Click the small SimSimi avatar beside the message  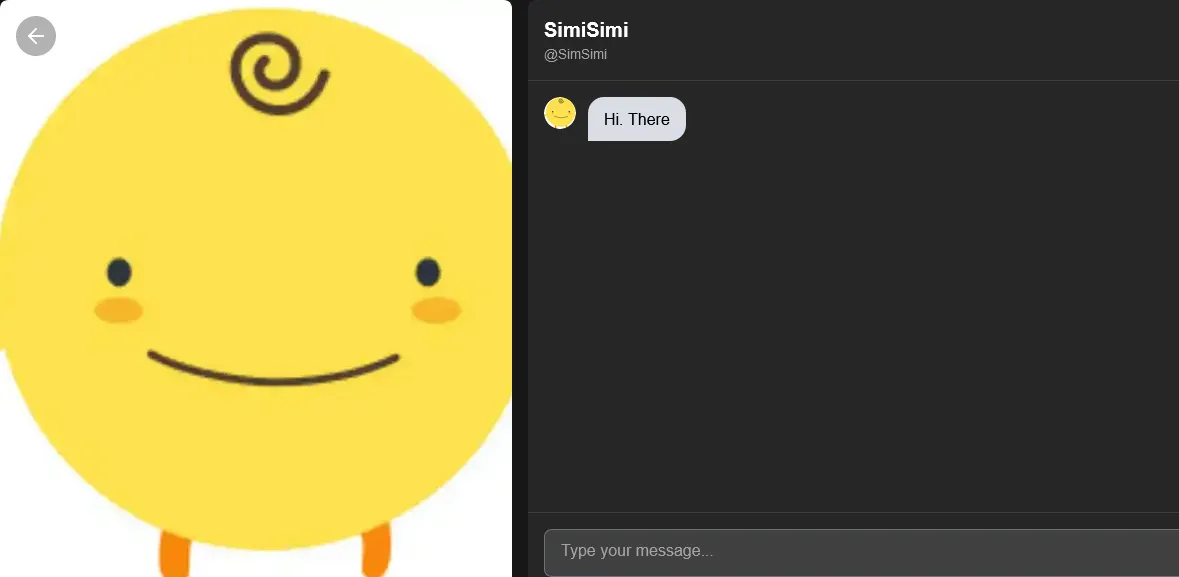(559, 113)
